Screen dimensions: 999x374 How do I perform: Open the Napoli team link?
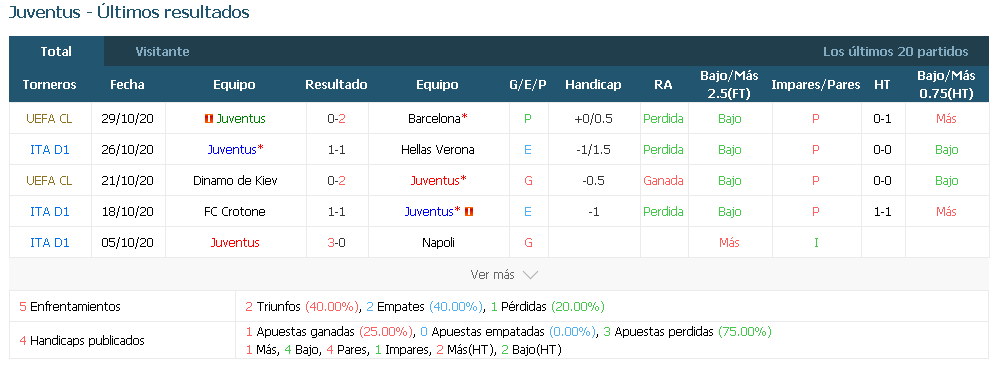click(438, 243)
